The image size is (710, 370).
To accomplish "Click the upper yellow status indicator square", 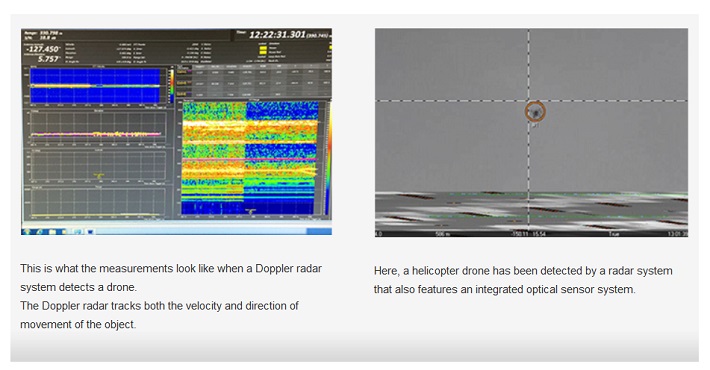I will [262, 47].
